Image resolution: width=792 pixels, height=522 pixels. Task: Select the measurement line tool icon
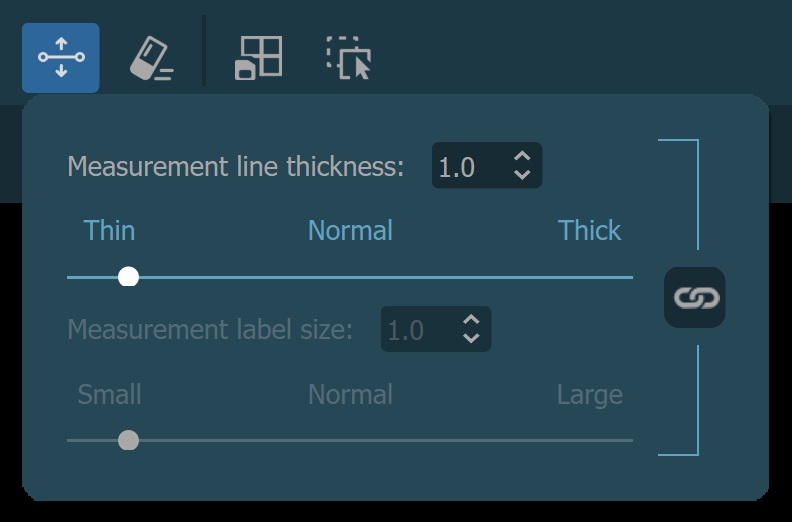(x=61, y=58)
